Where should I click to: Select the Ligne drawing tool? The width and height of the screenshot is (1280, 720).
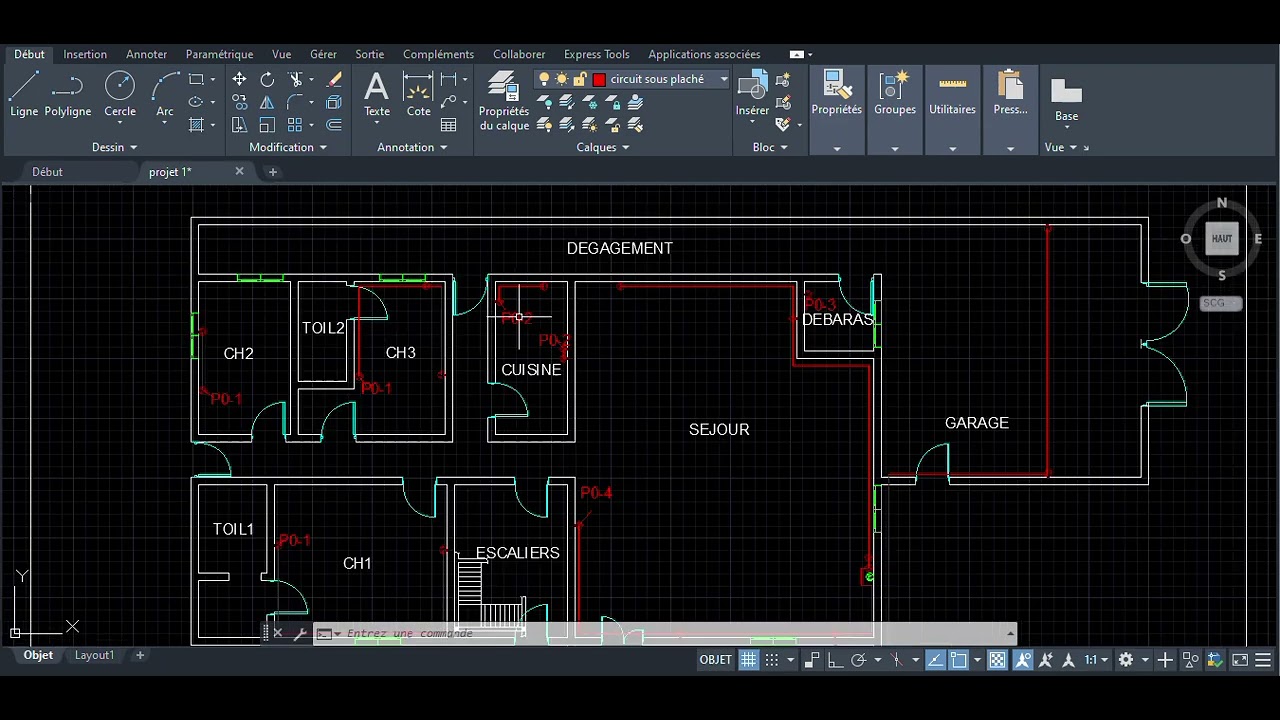click(x=24, y=94)
